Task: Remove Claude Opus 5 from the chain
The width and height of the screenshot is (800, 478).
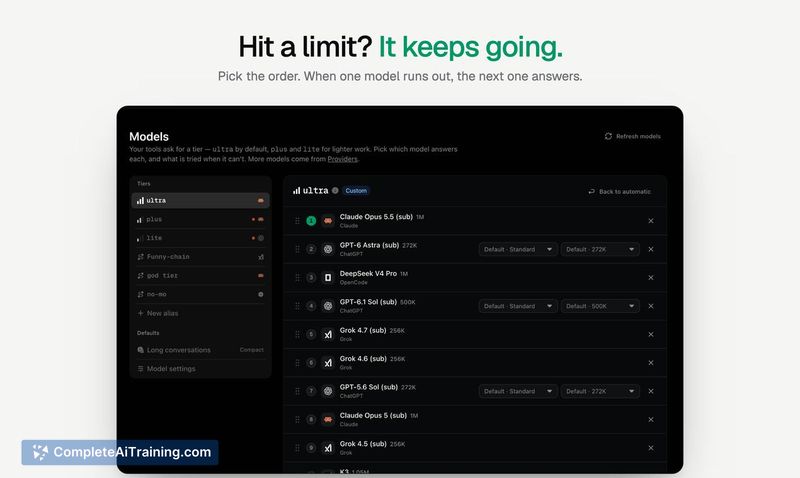Action: [x=651, y=419]
